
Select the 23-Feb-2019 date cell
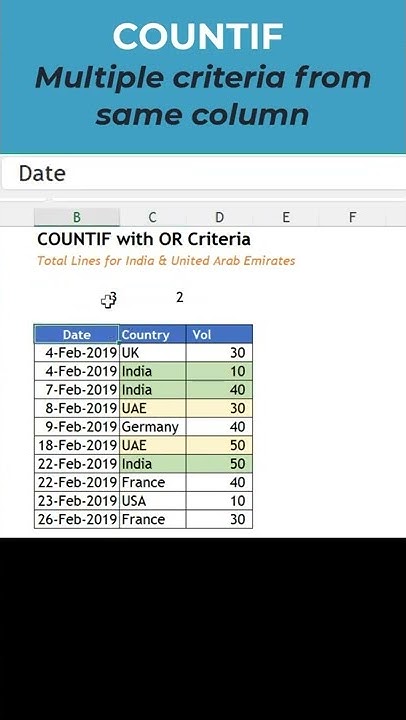point(77,501)
